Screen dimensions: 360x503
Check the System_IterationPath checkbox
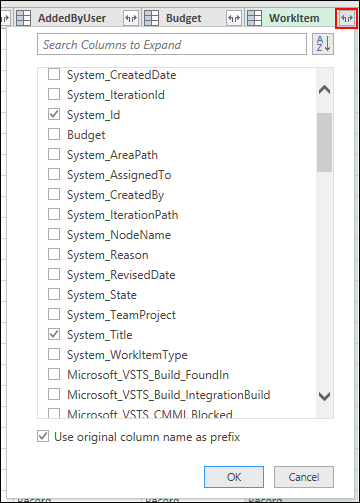54,214
